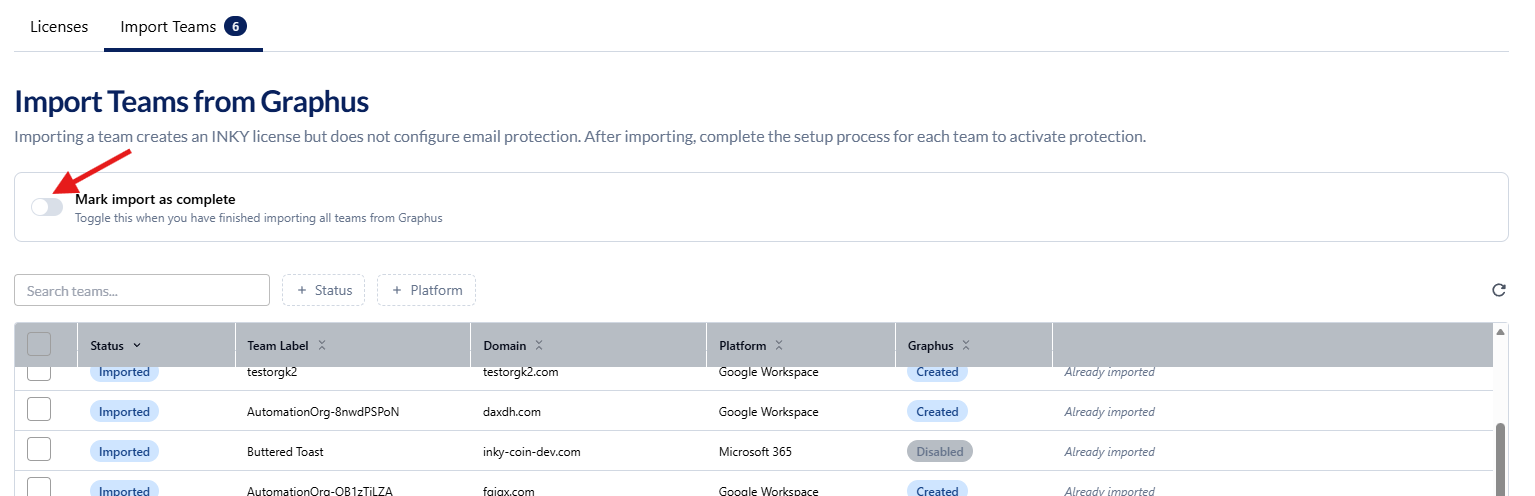Click the Disabled badge for Buttered Toast

coord(939,452)
